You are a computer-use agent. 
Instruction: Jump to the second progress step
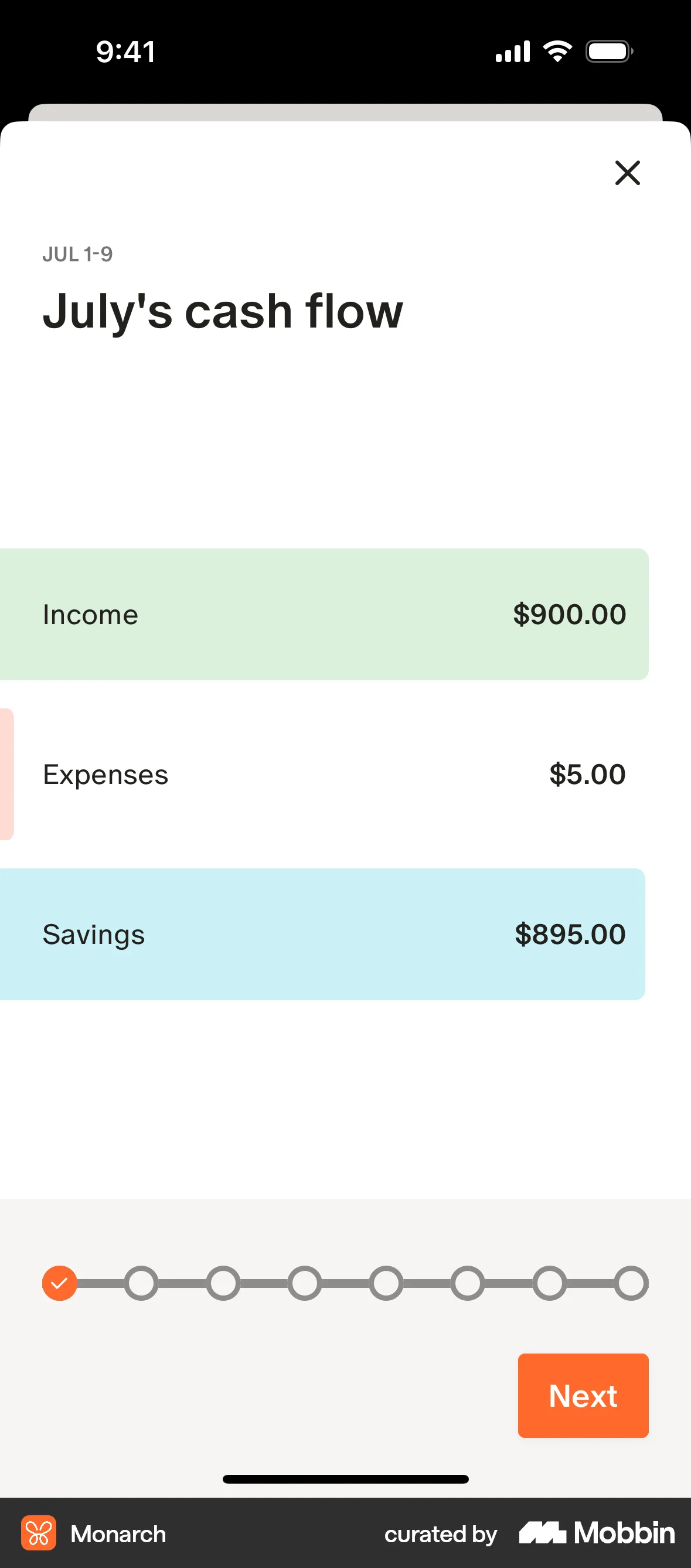(141, 1283)
